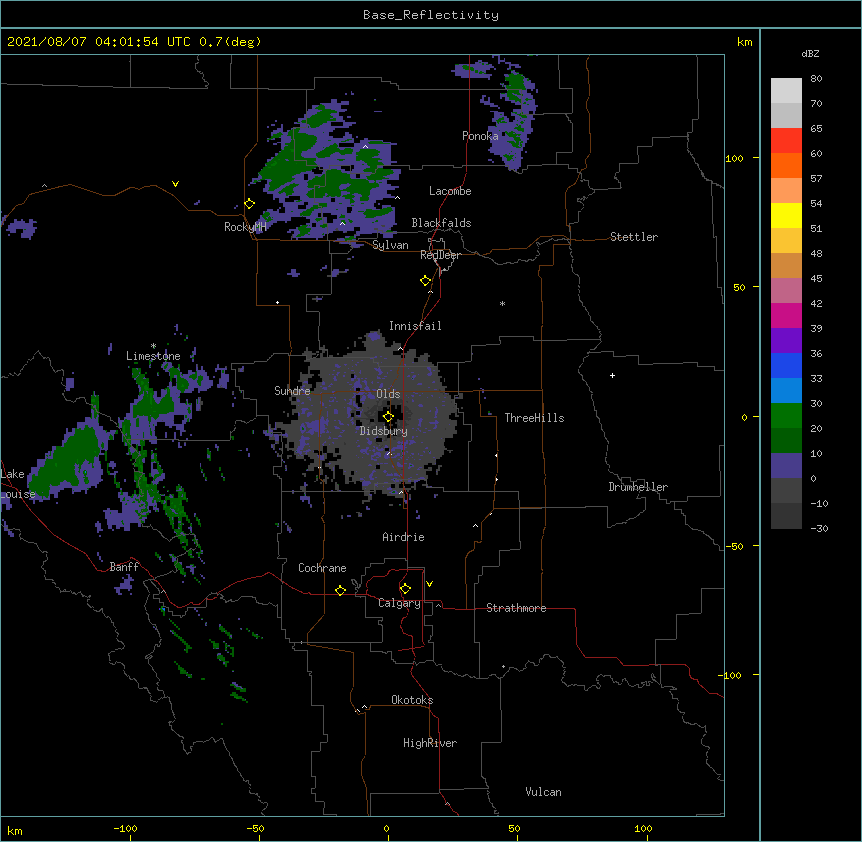Select the ThreeHills city label
This screenshot has width=862, height=842.
534,418
